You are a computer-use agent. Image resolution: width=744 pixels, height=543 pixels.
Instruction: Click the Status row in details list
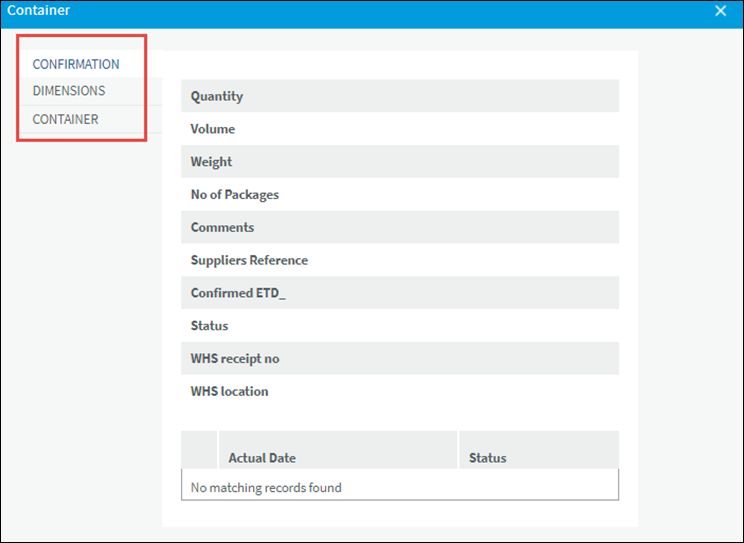(x=400, y=325)
